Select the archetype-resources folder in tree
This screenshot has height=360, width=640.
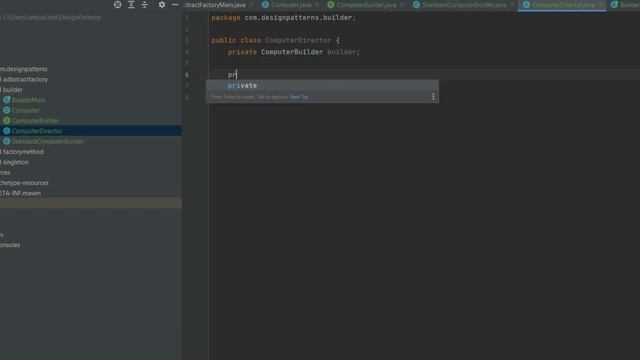pos(24,183)
